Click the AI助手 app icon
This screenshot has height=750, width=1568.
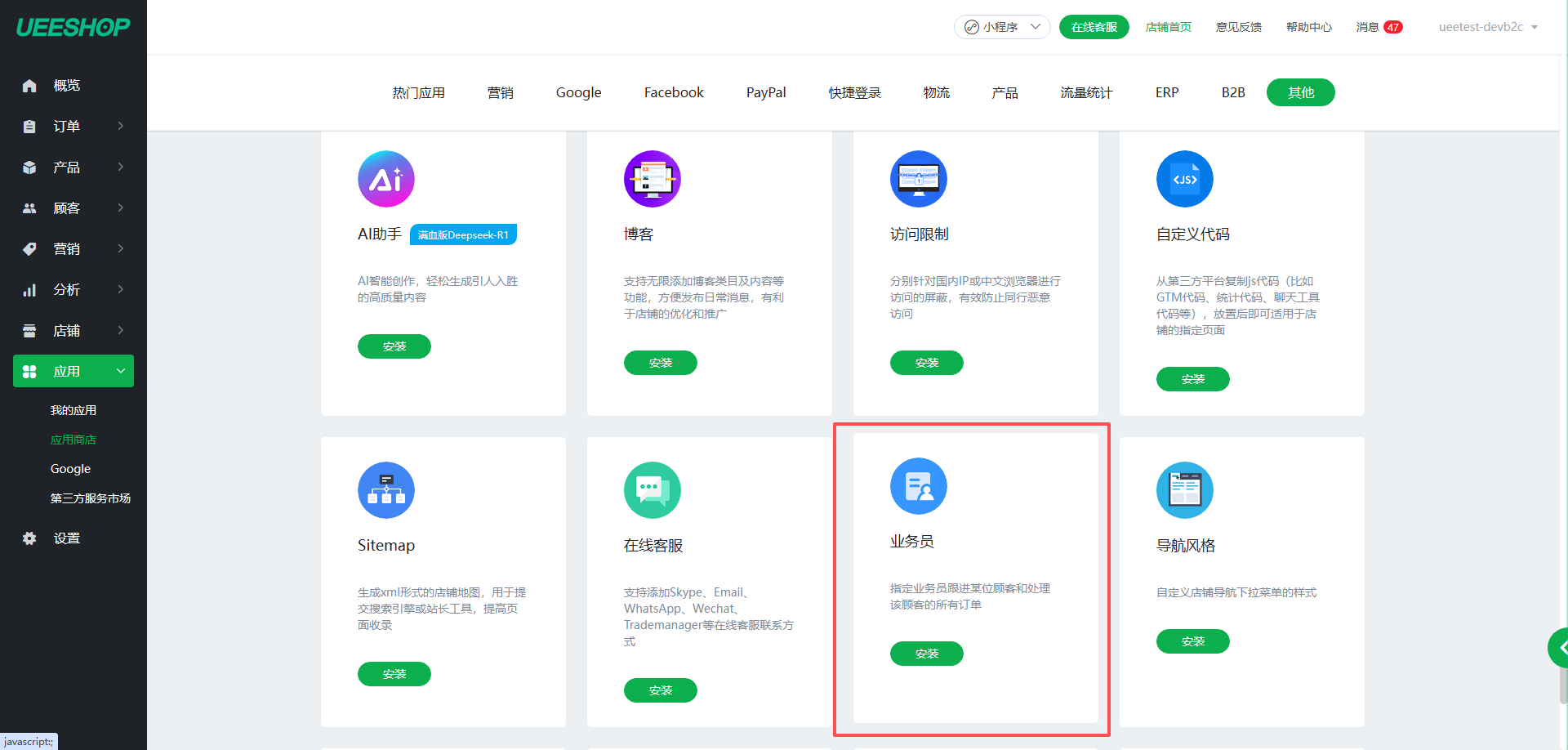pyautogui.click(x=385, y=179)
